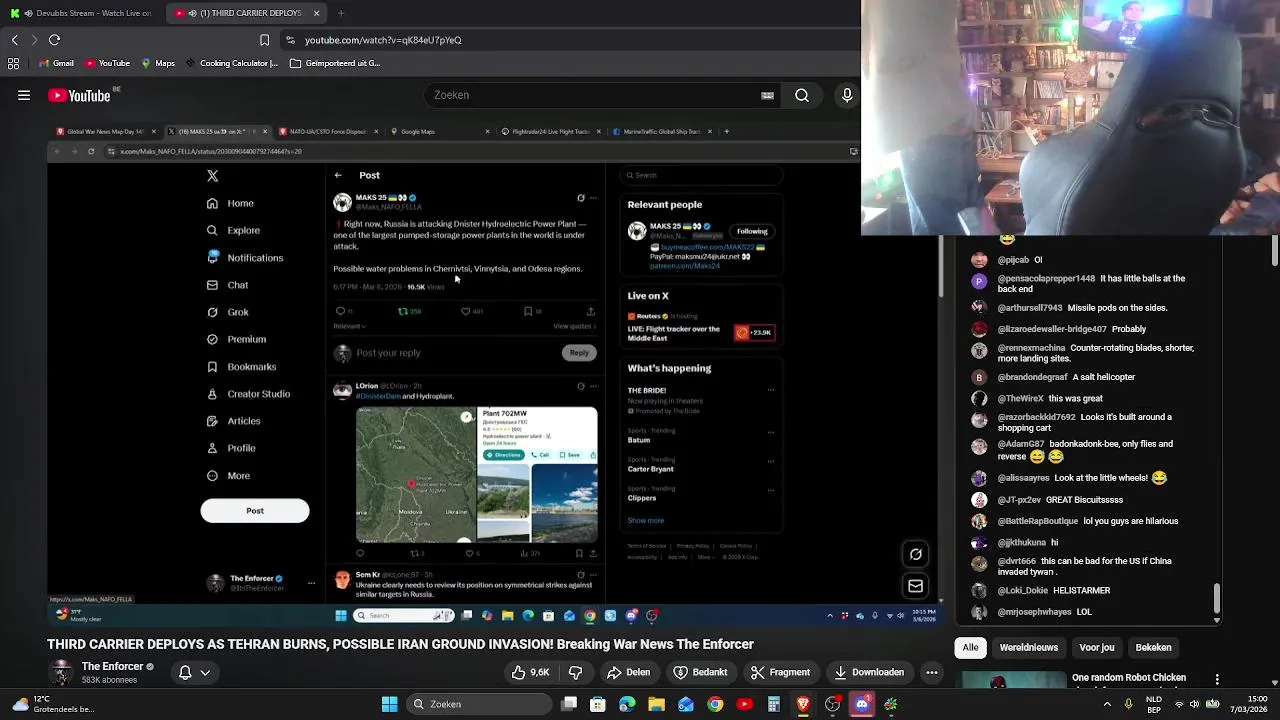This screenshot has width=1280, height=720.
Task: Open more actions three-dot menu under video
Action: click(932, 672)
